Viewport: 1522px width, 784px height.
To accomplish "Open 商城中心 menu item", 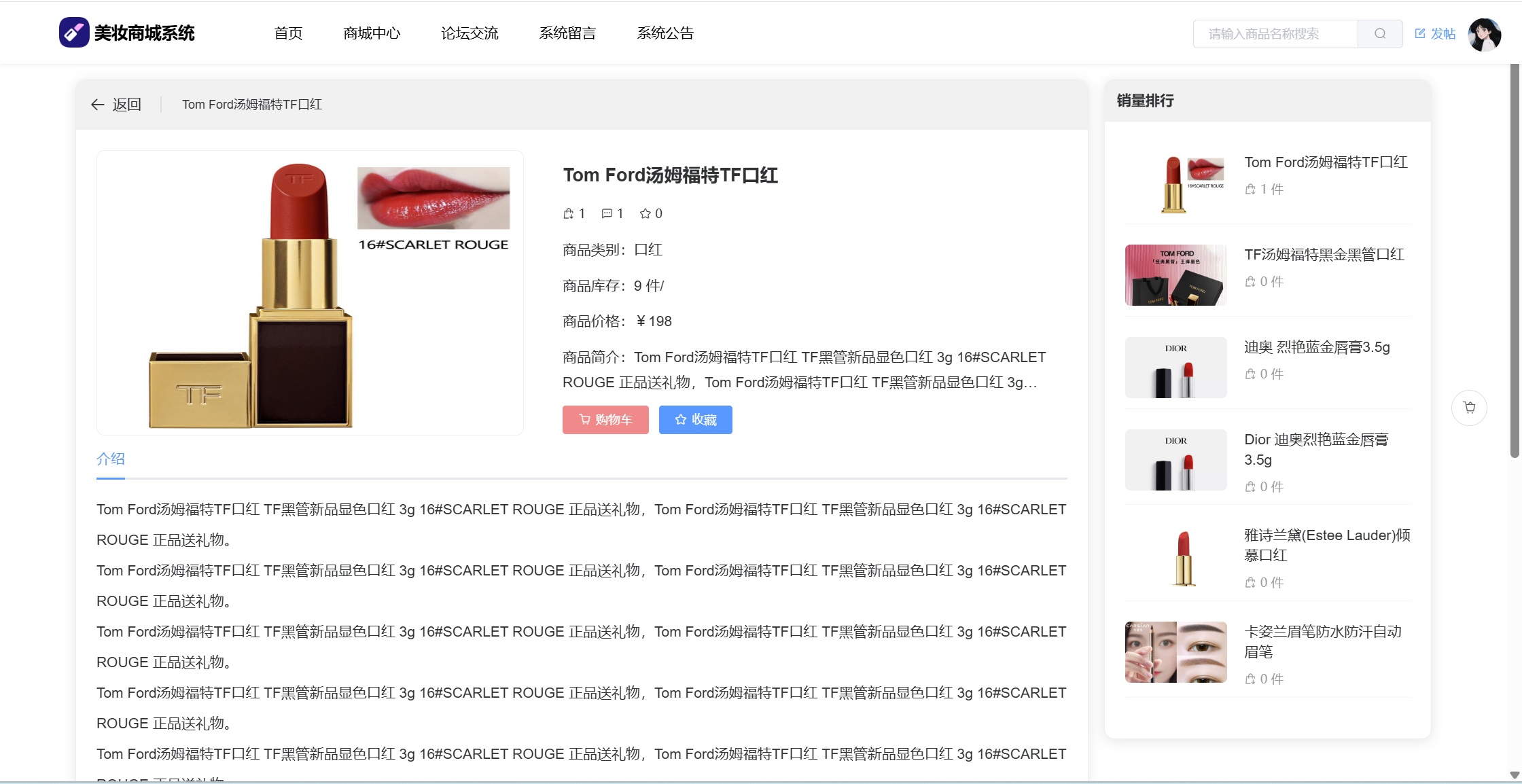I will (x=372, y=33).
